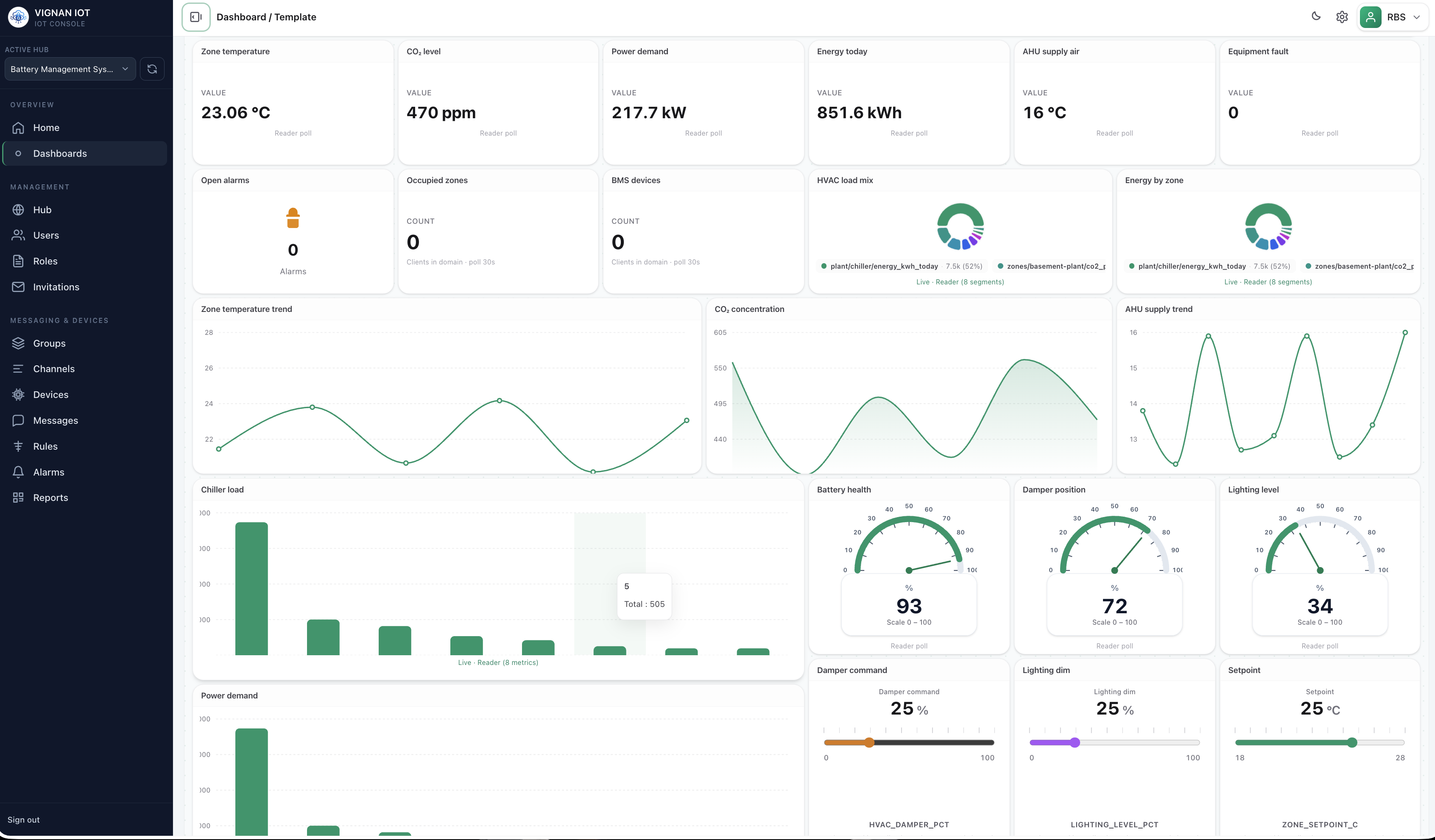Adjust the orange Damper command slider handle
Image resolution: width=1435 pixels, height=840 pixels.
tap(869, 742)
